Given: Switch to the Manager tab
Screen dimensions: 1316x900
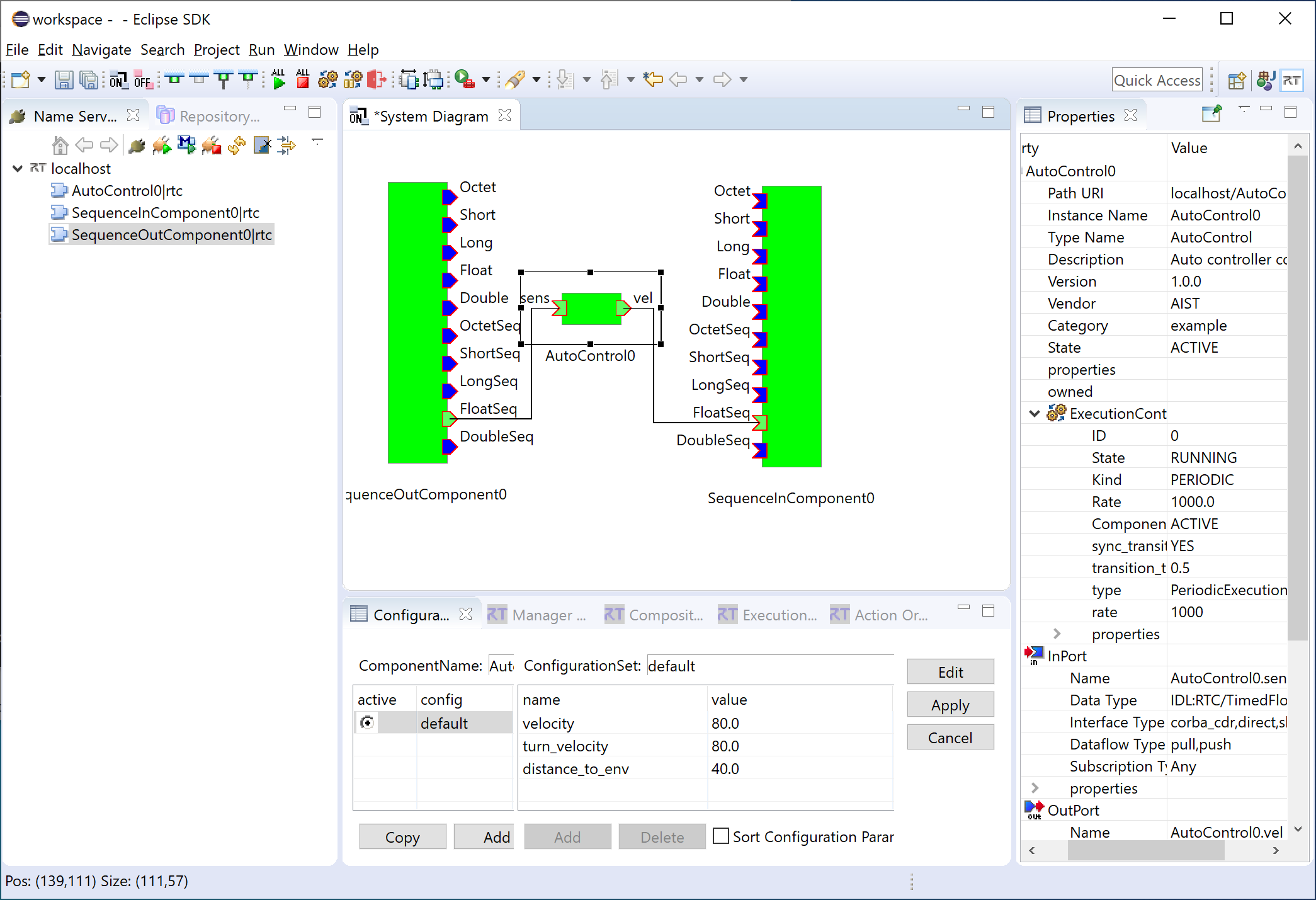Looking at the screenshot, I should [x=537, y=615].
